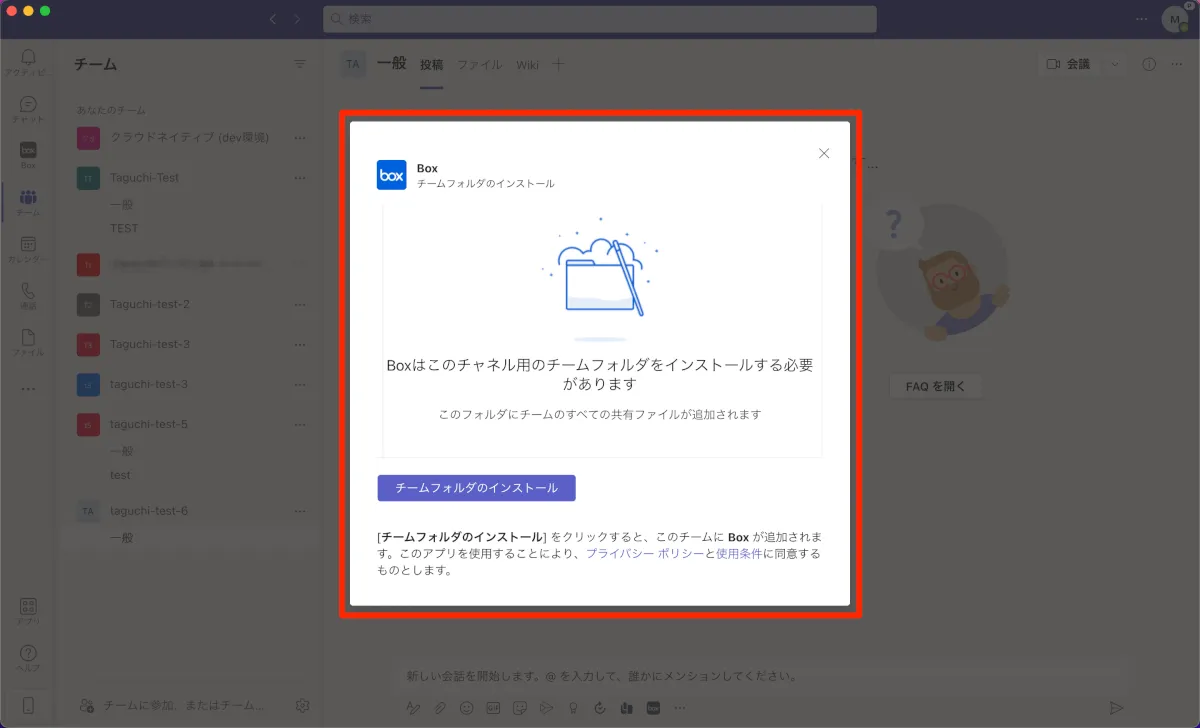Open channel more options ellipsis in header
The width and height of the screenshot is (1200, 728).
[x=1176, y=64]
